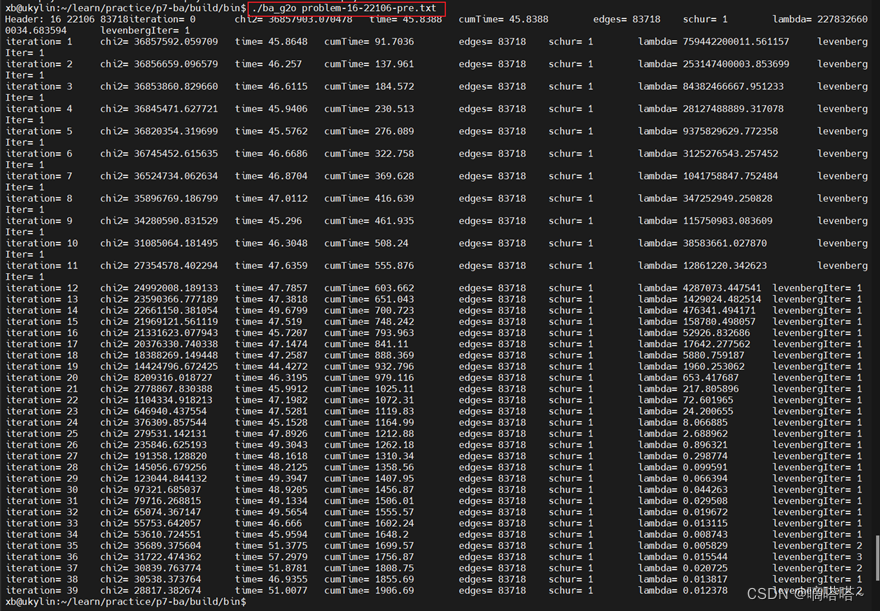The width and height of the screenshot is (880, 611).
Task: Click the iteration= 12 label
Action: pos(42,288)
